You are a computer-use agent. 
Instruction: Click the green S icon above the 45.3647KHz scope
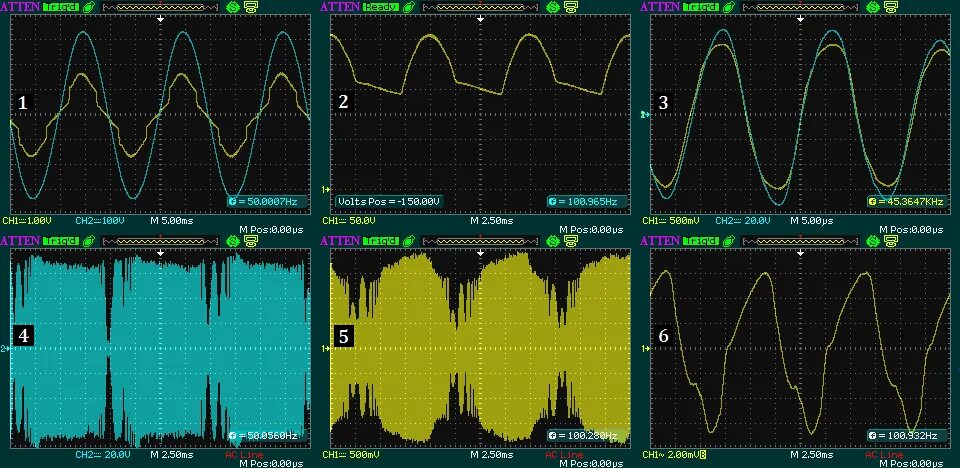tap(872, 7)
